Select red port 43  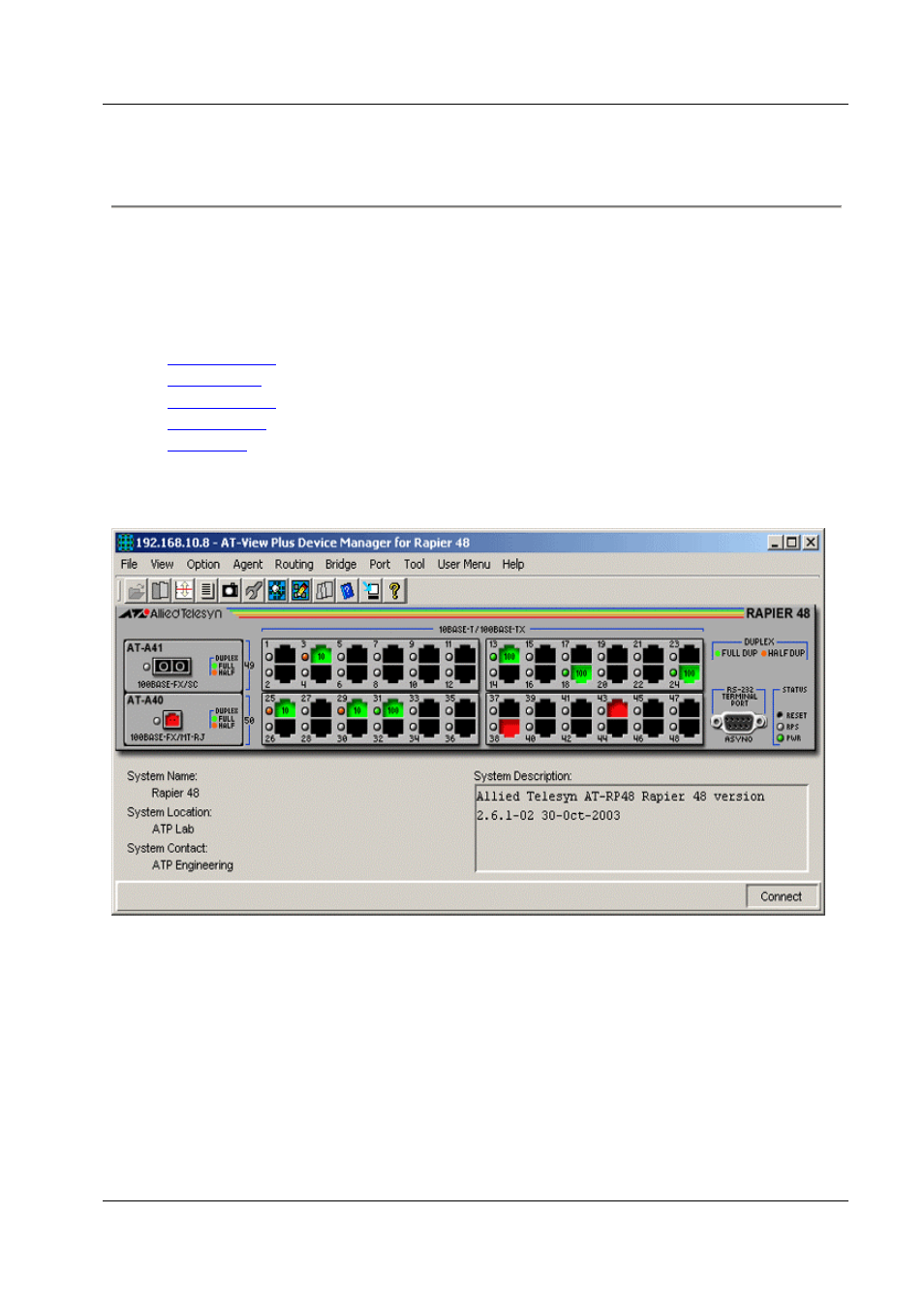click(x=617, y=710)
